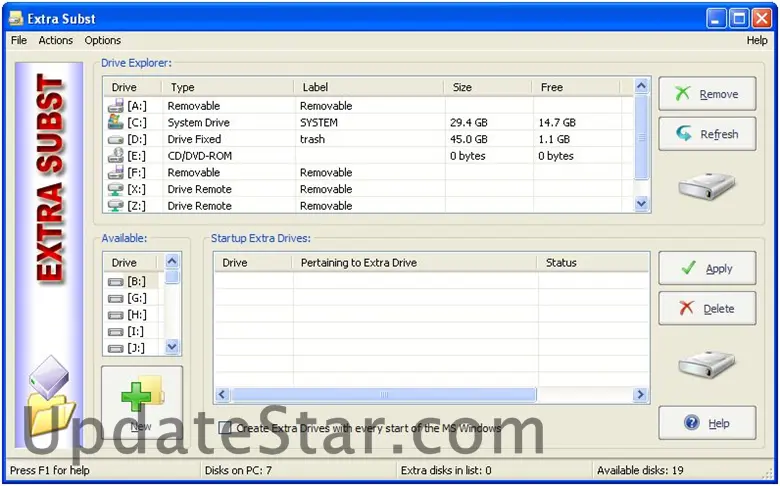
Task: Click the removable icon for drive F:
Action: [x=115, y=172]
